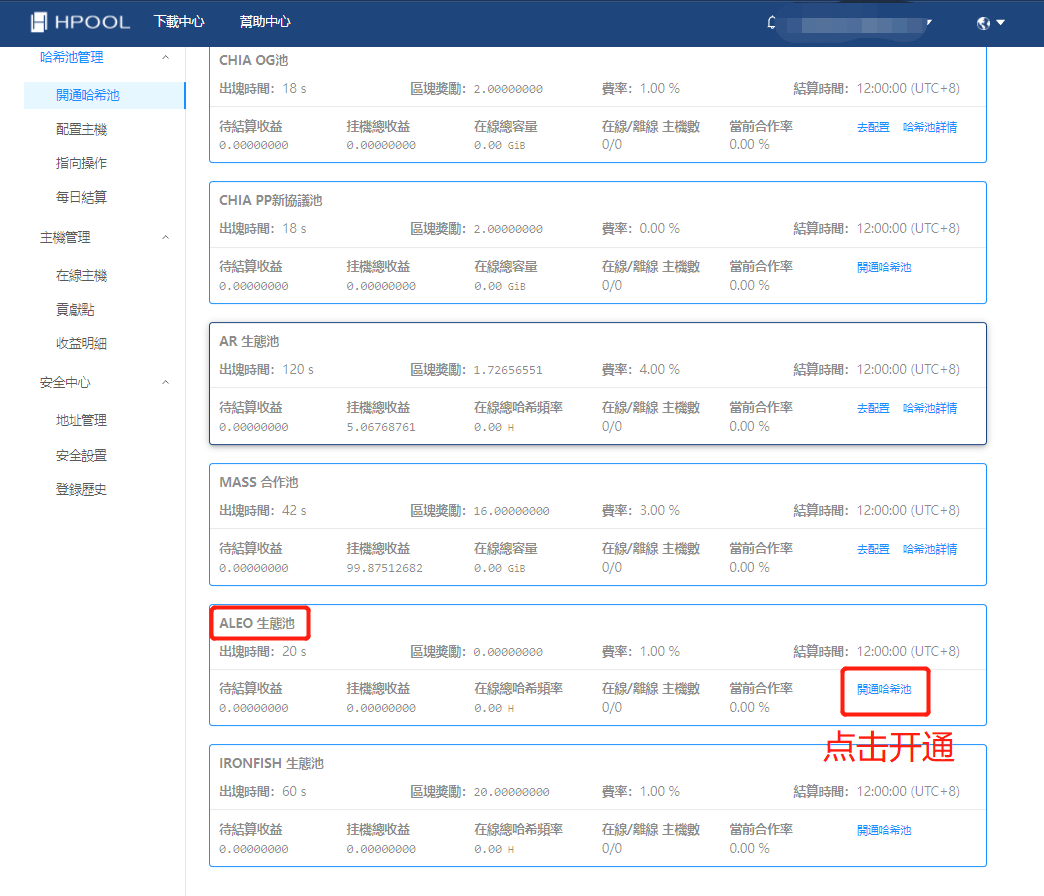This screenshot has width=1044, height=896.
Task: Collapse the 安全中心 sidebar section
Action: pos(166,383)
